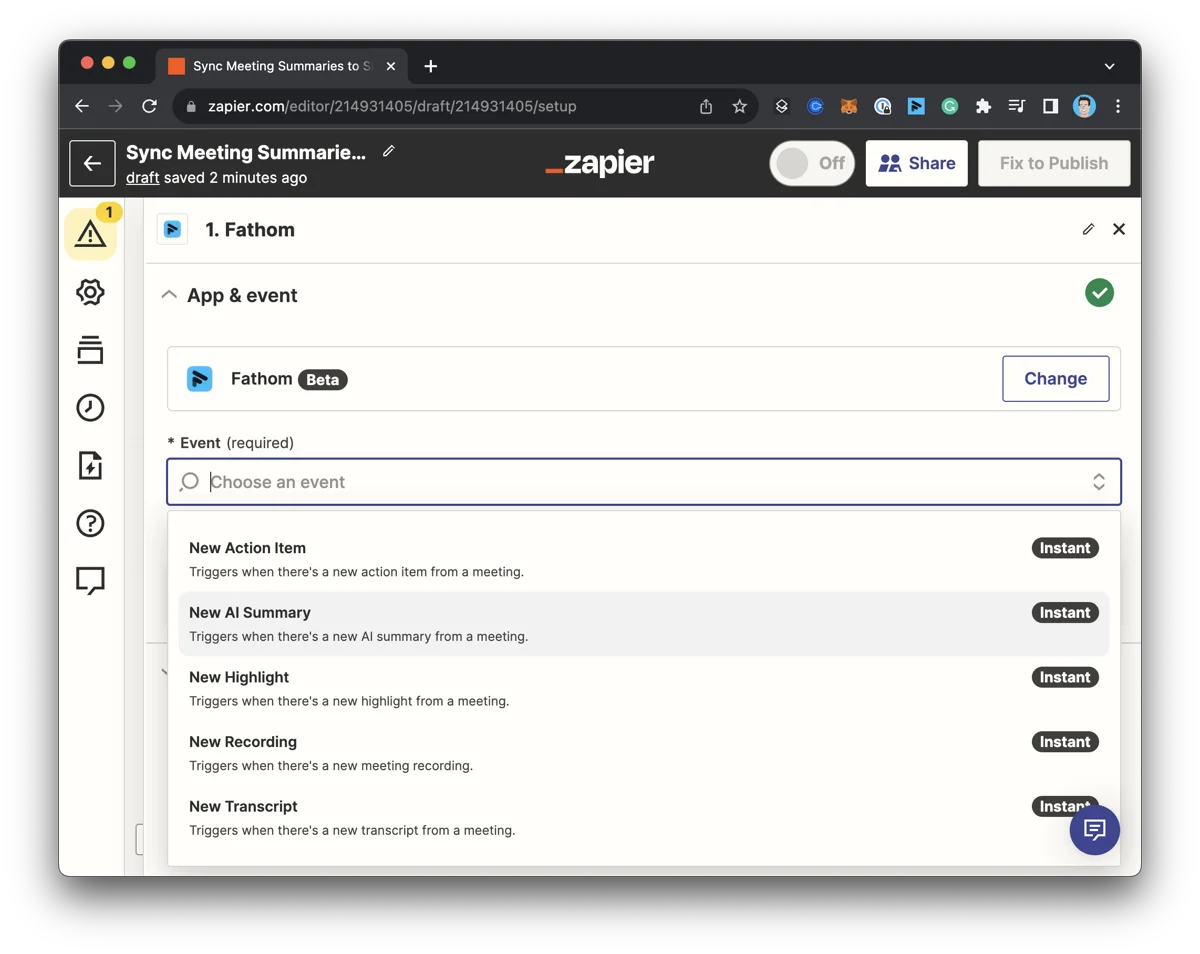1200x954 pixels.
Task: Toggle the Zap Off switch on
Action: click(811, 163)
